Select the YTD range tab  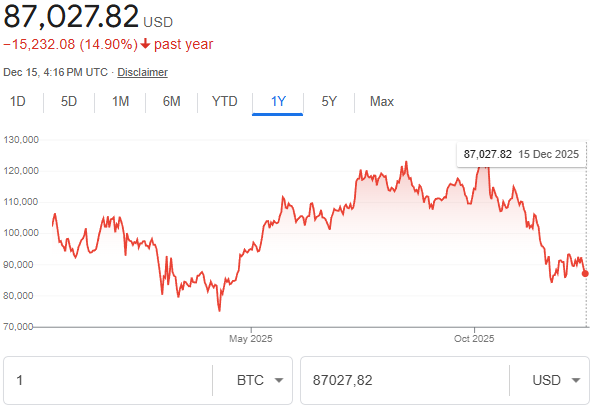pos(225,101)
